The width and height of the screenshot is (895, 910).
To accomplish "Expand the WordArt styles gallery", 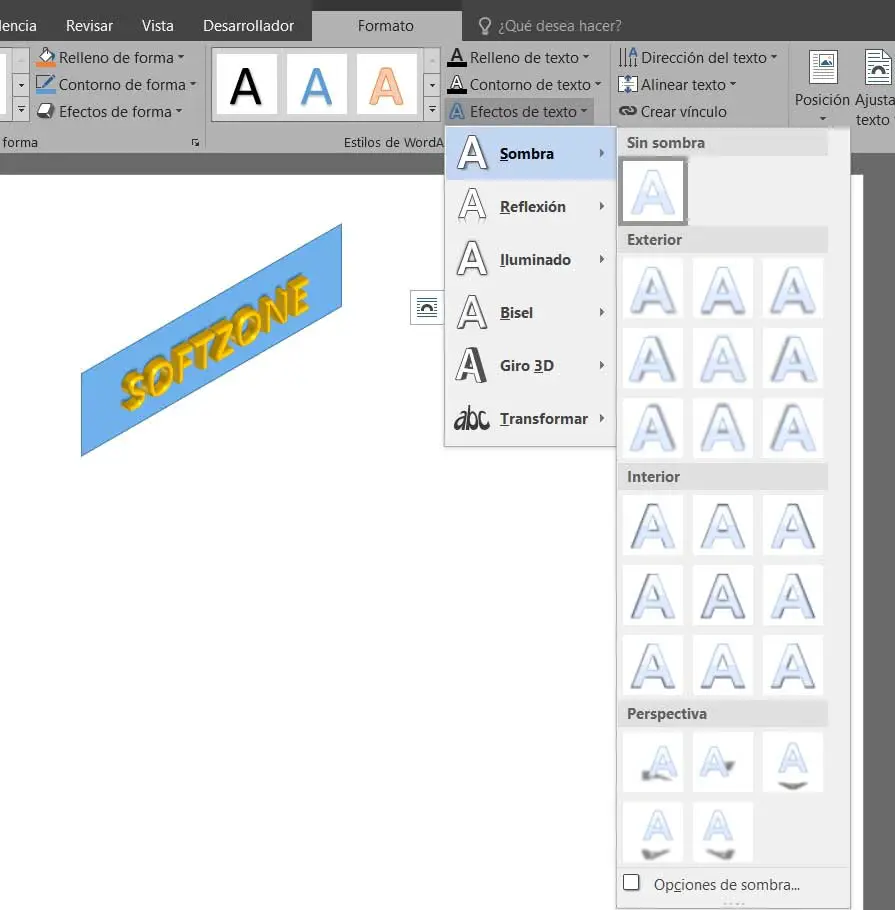I will [432, 109].
